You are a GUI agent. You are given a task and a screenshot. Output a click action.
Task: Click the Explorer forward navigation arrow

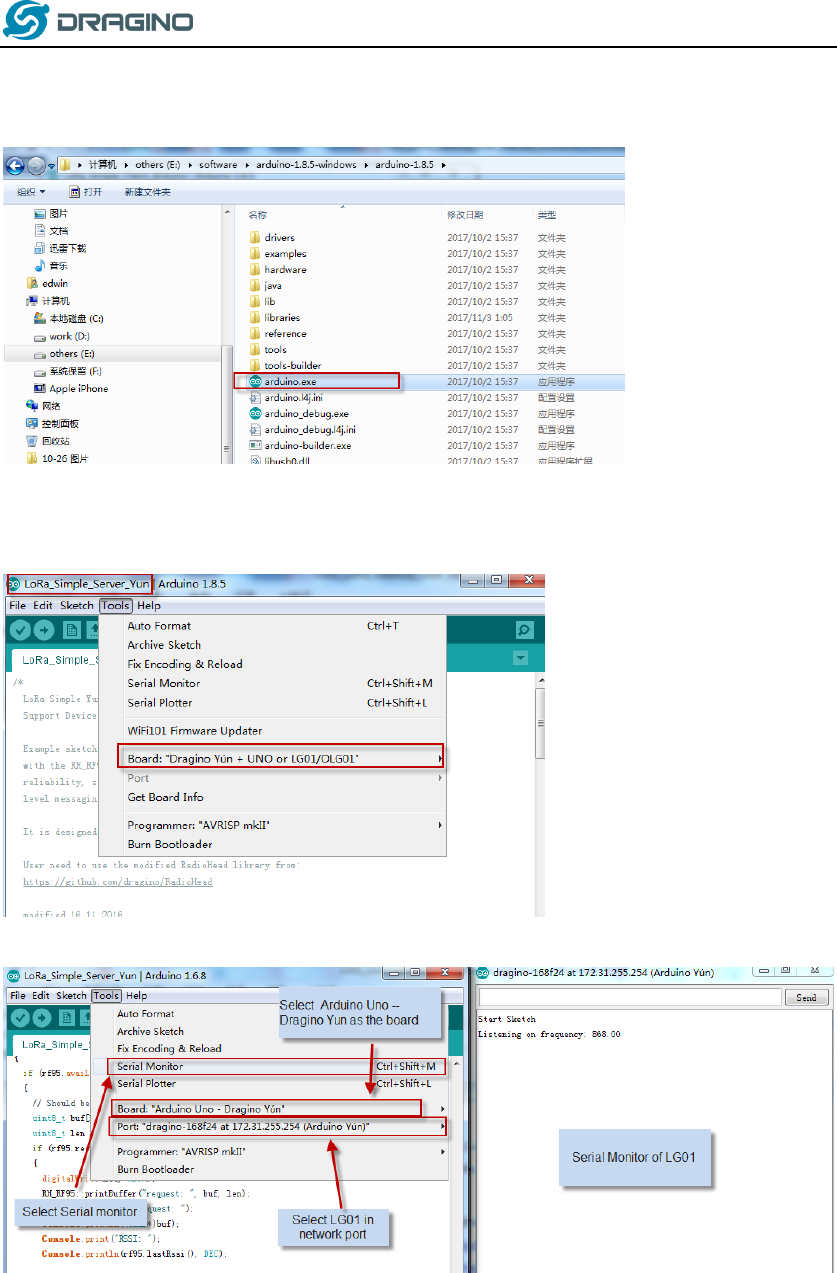tap(38, 165)
